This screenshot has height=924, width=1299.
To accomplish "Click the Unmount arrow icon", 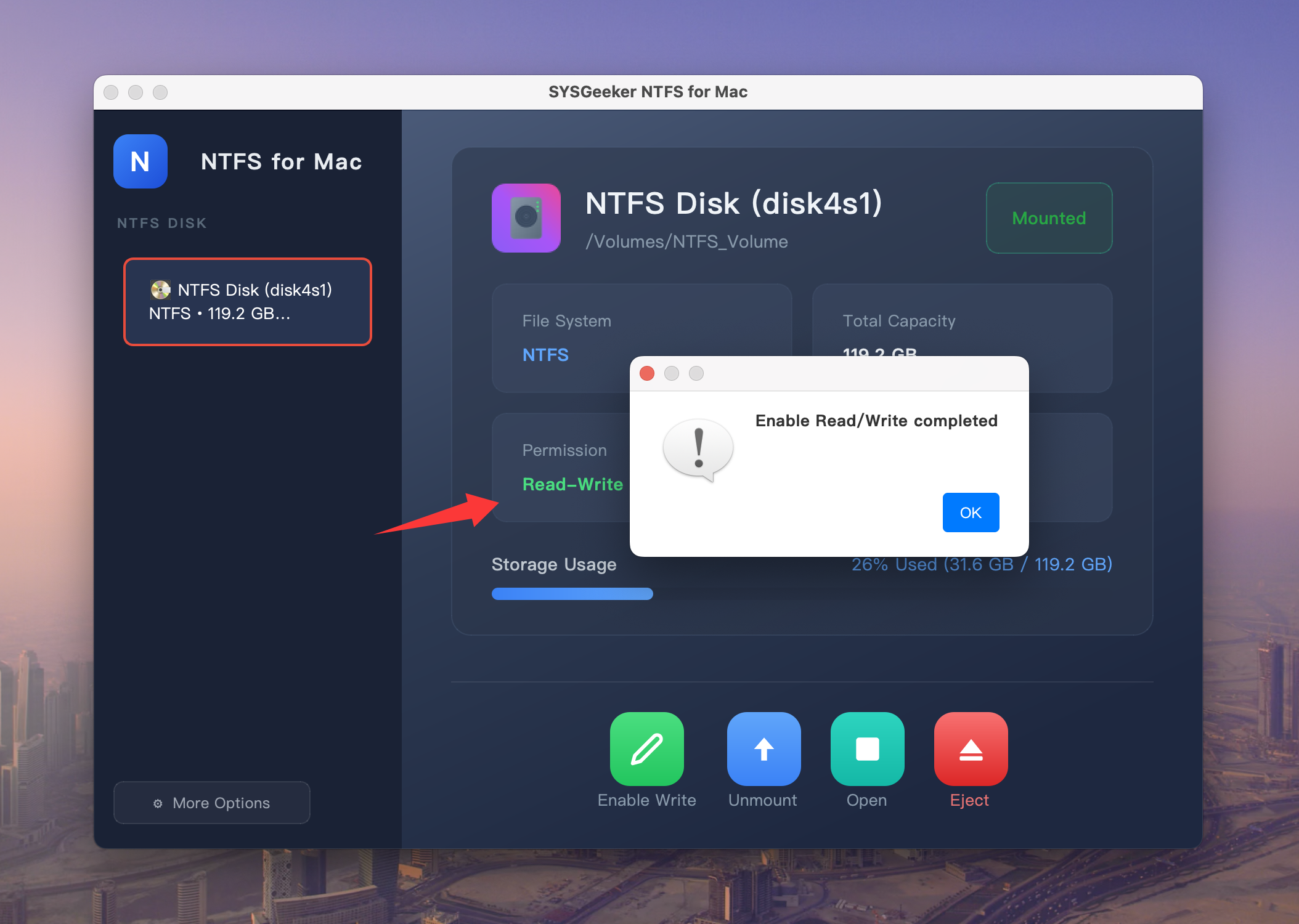I will pyautogui.click(x=763, y=749).
